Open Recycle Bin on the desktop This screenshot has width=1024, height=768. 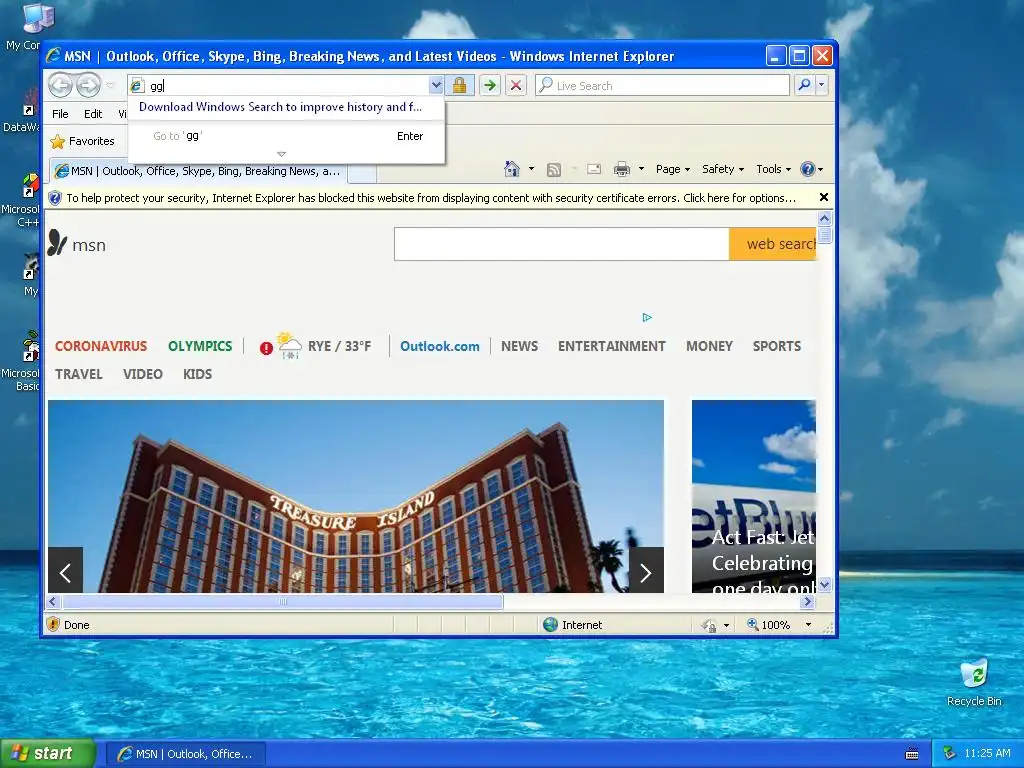pyautogui.click(x=974, y=682)
